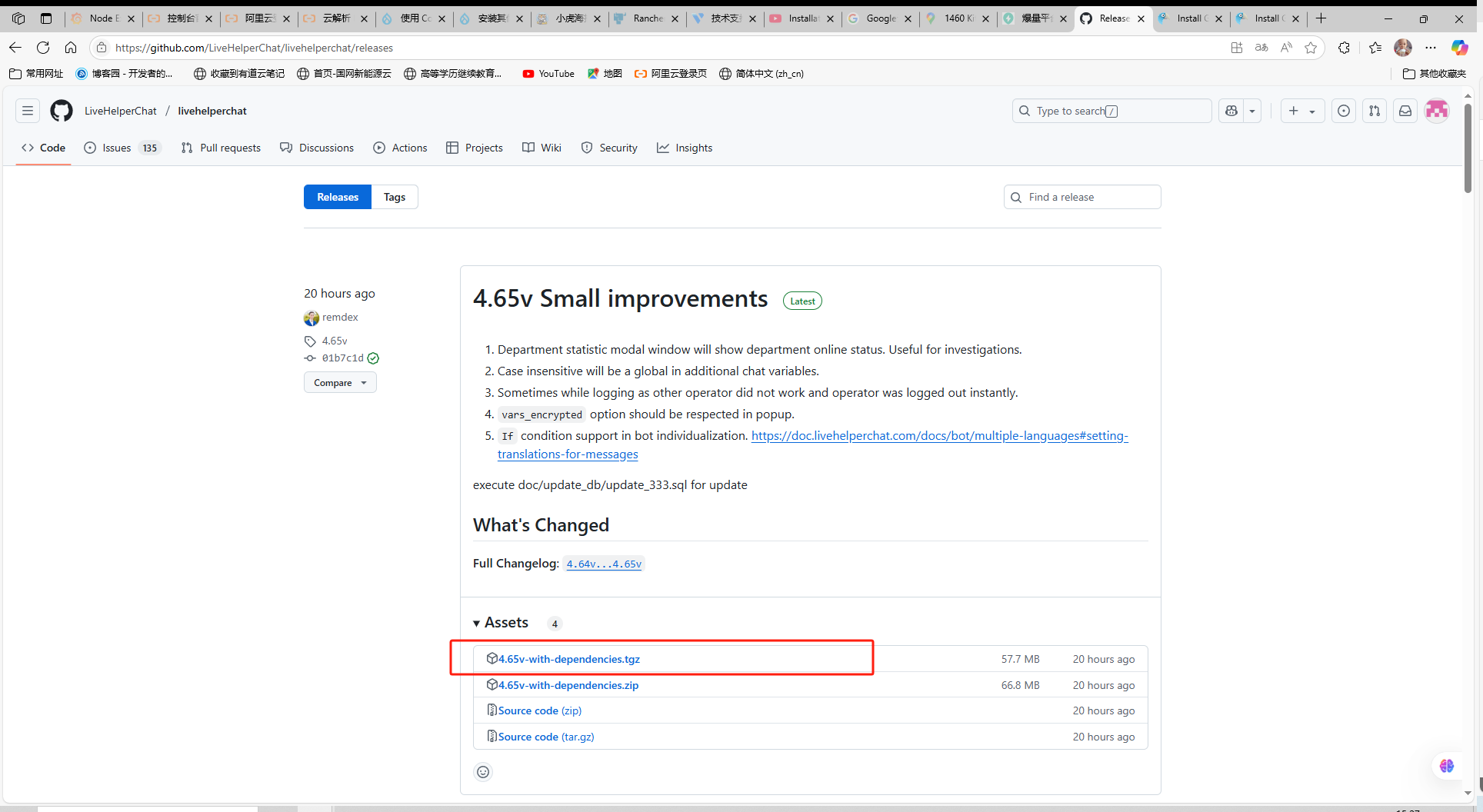
Task: Click the browser back arrow
Action: click(x=15, y=48)
